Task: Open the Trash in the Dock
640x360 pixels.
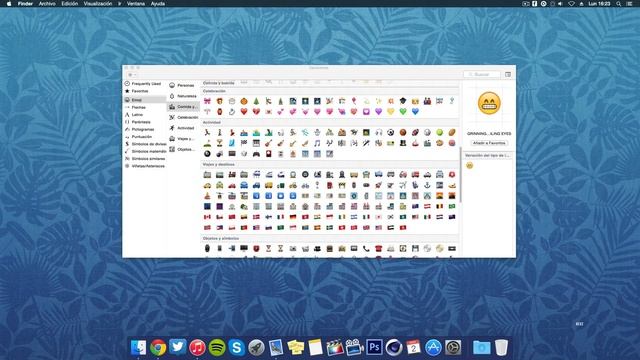Action: [501, 348]
